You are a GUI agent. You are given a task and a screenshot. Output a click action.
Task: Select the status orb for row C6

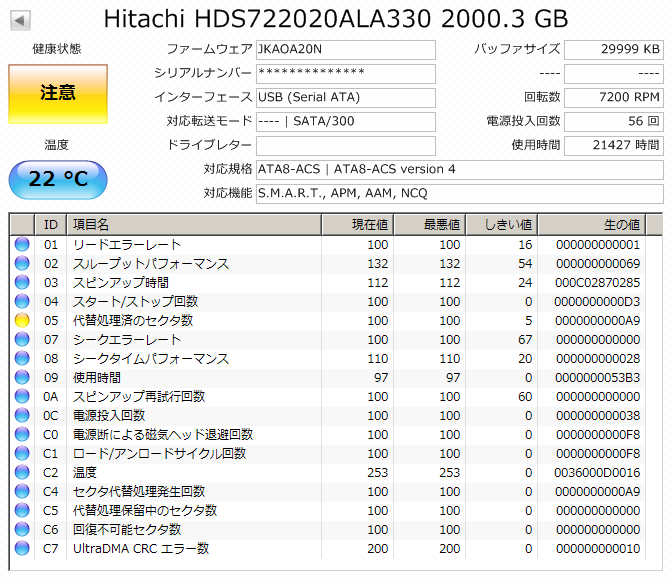pyautogui.click(x=22, y=529)
